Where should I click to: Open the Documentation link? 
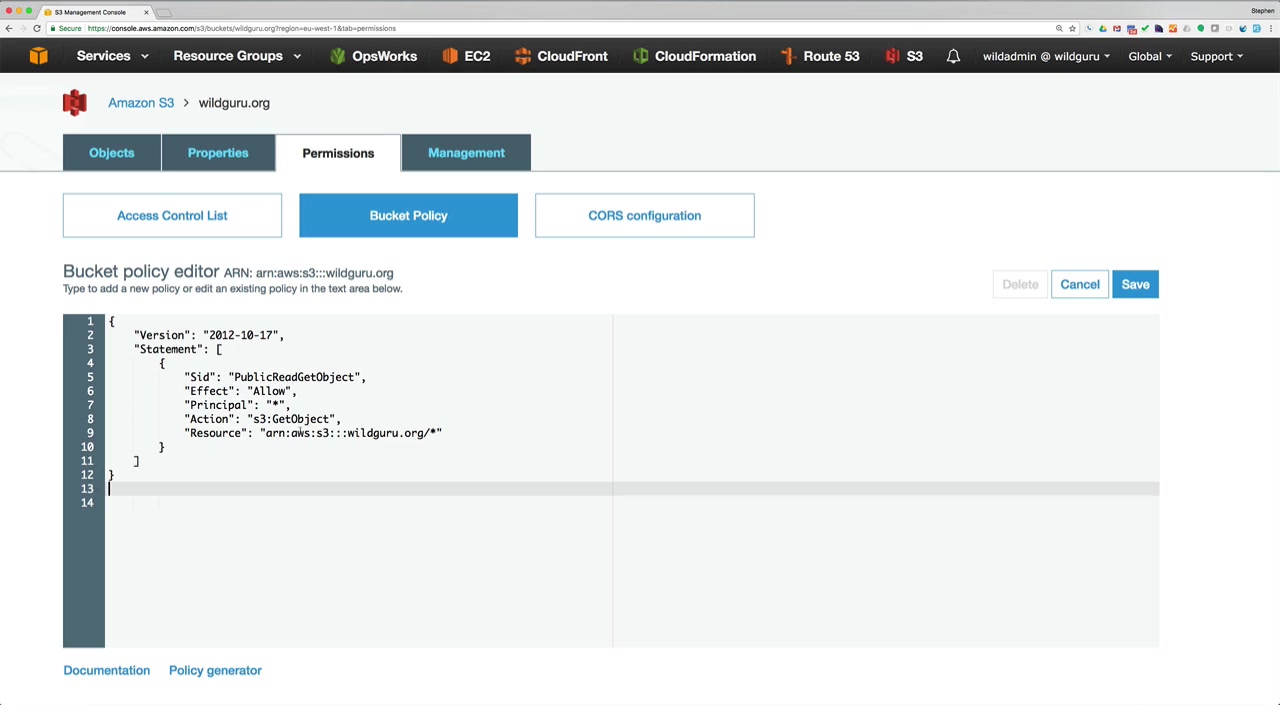[107, 671]
